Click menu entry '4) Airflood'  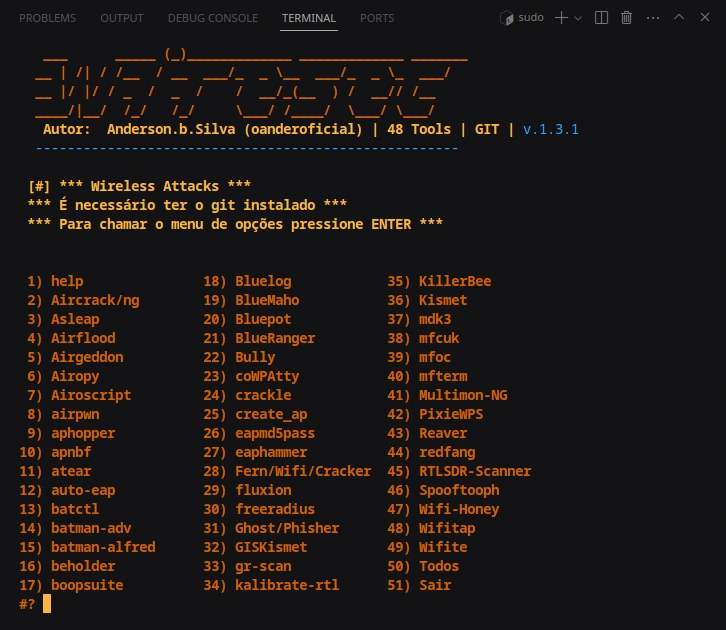click(71, 338)
